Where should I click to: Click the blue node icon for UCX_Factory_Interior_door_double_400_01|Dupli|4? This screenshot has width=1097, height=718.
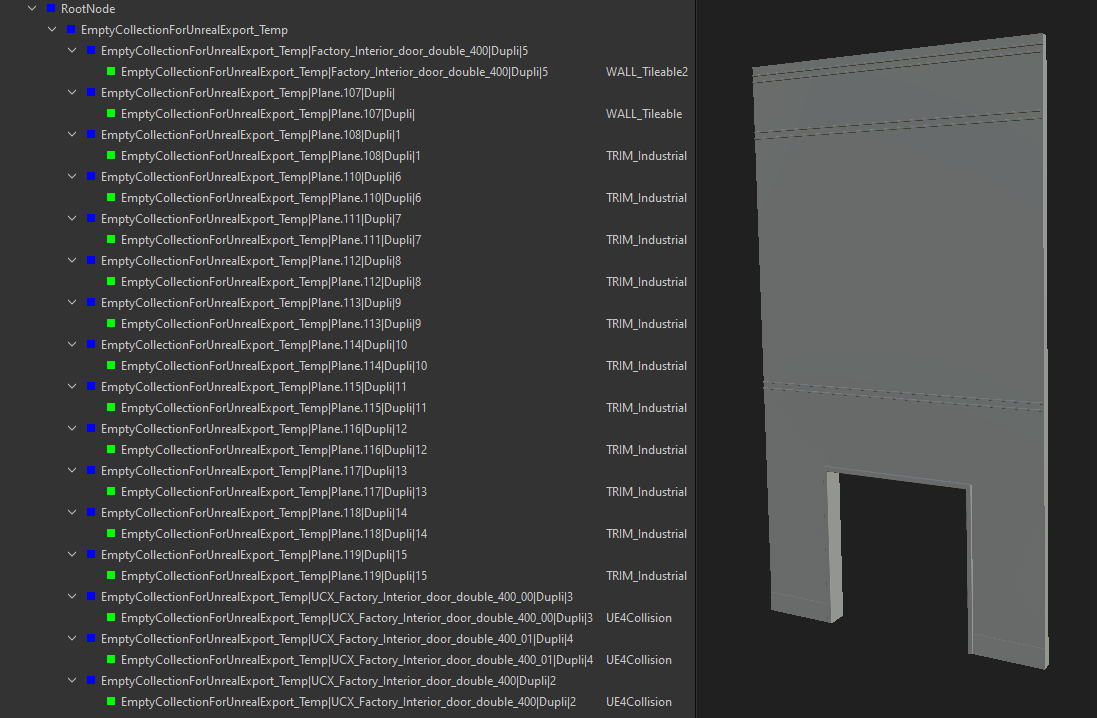click(x=91, y=638)
